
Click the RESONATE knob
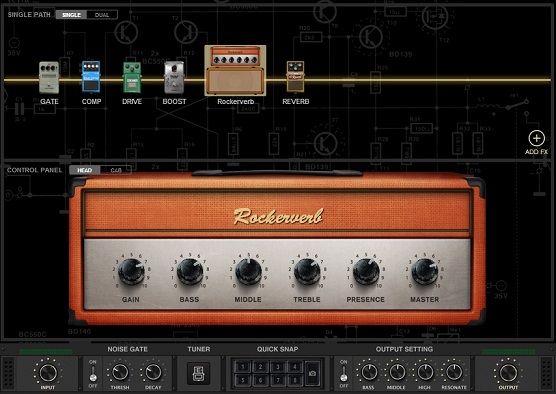click(x=454, y=372)
